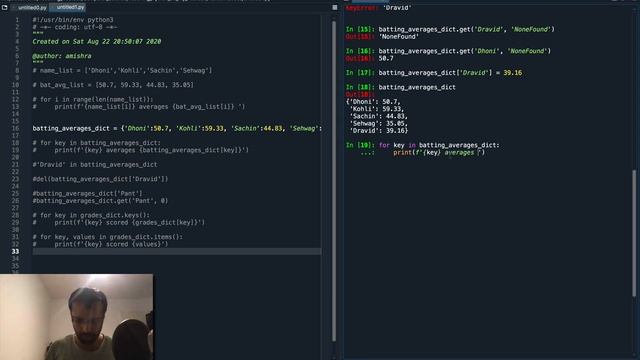Click the '# for key in batting_averages_dict:' editor comment
640x360 pixels.
97,143
